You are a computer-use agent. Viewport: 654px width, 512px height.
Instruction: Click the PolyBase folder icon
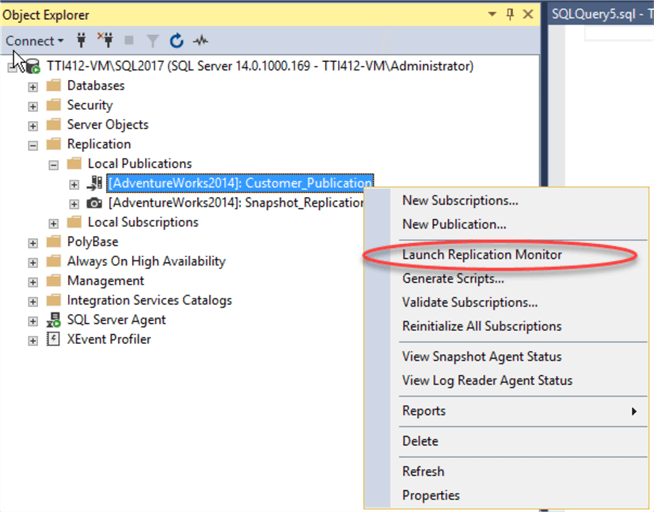coord(53,241)
